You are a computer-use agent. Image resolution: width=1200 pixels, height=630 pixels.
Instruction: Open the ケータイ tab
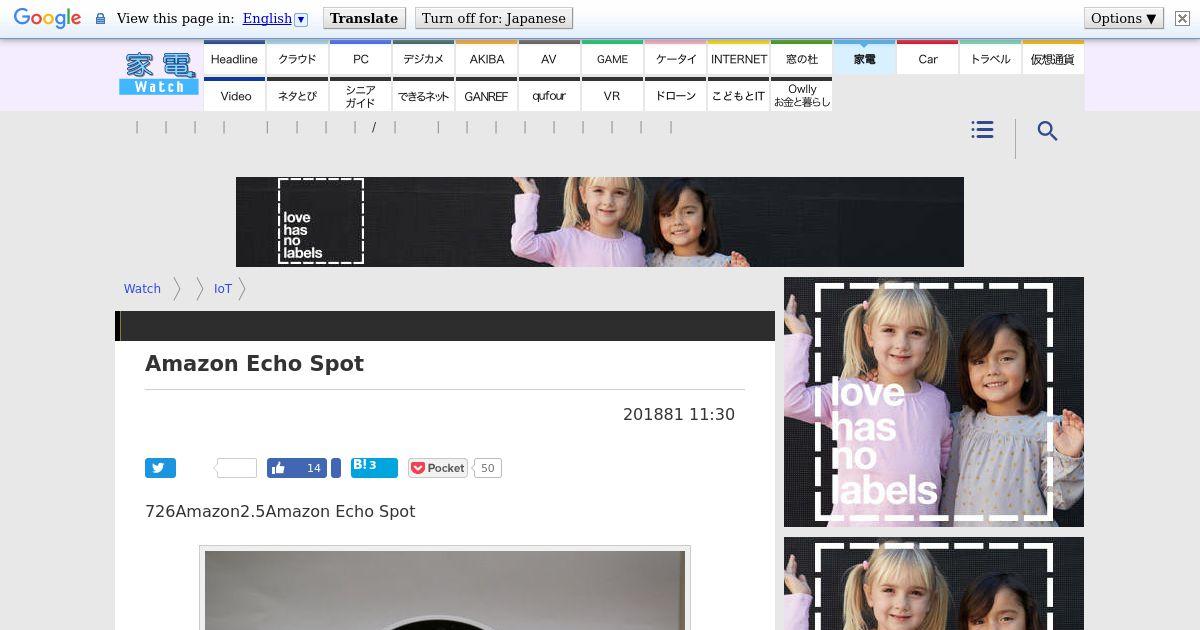tap(675, 58)
